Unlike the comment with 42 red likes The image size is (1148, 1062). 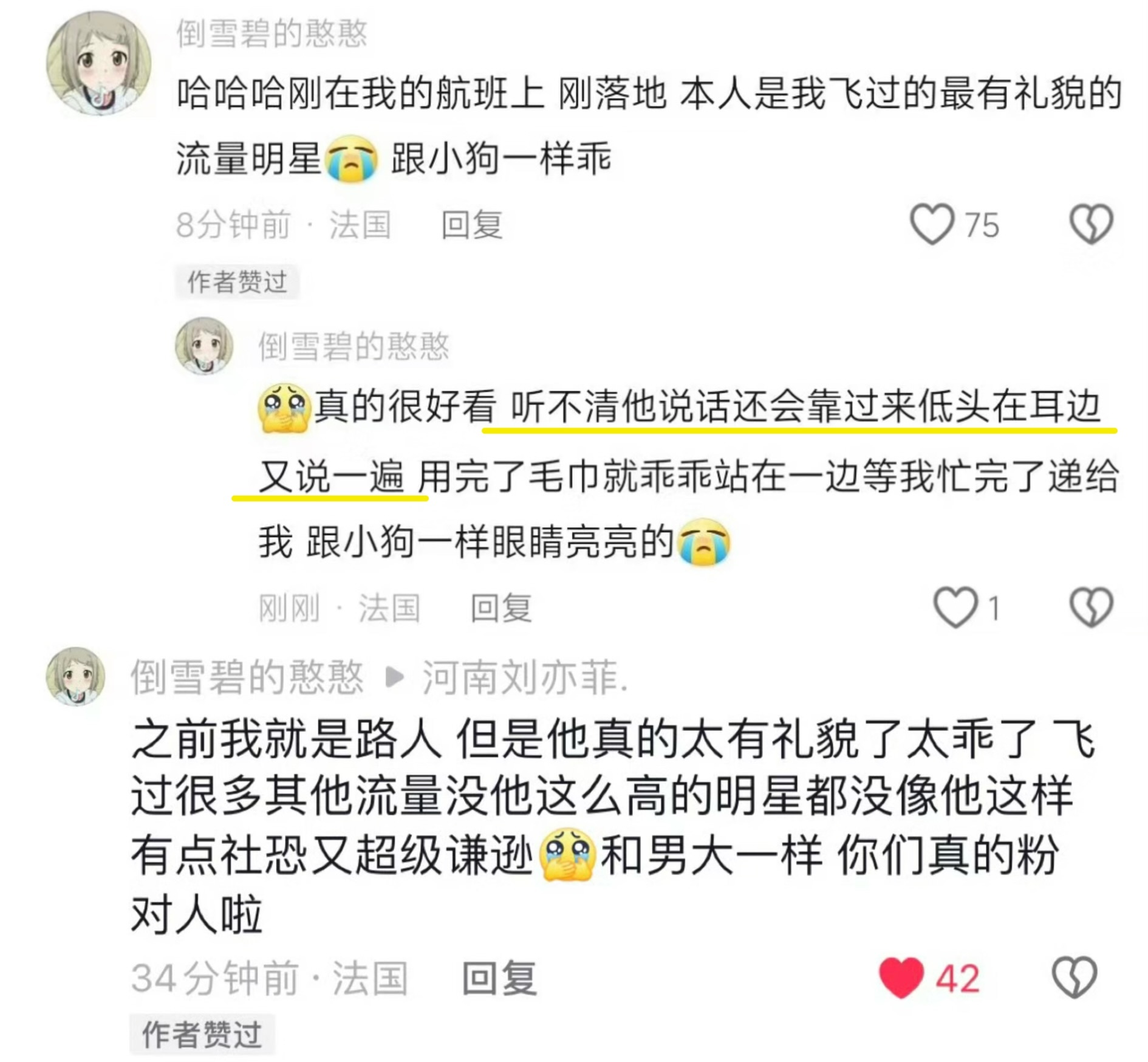[x=901, y=978]
